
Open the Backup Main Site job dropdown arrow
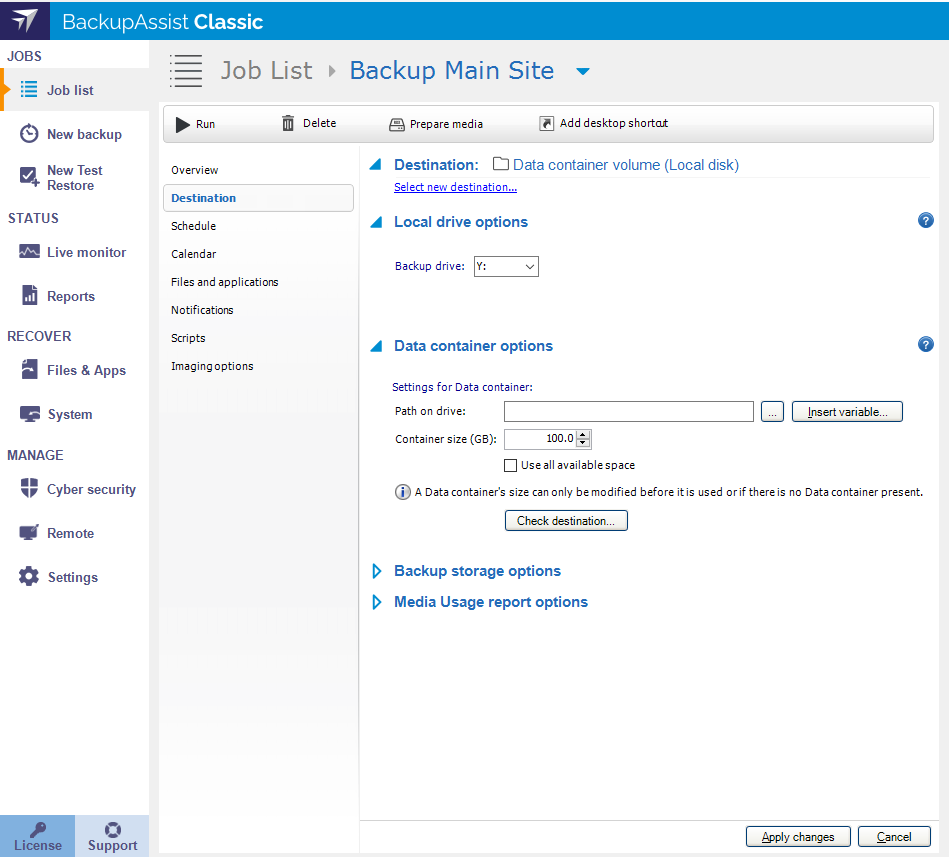point(583,71)
